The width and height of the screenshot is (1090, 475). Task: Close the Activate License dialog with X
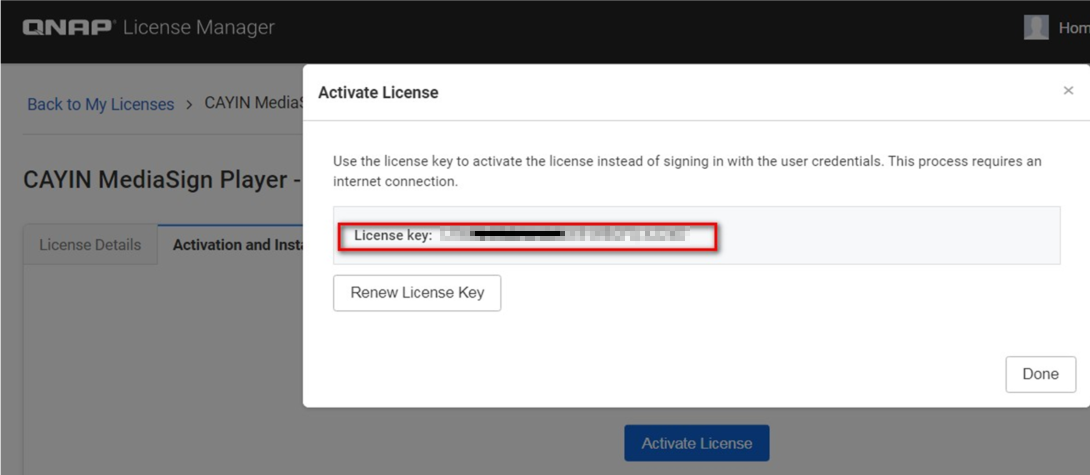point(1068,91)
